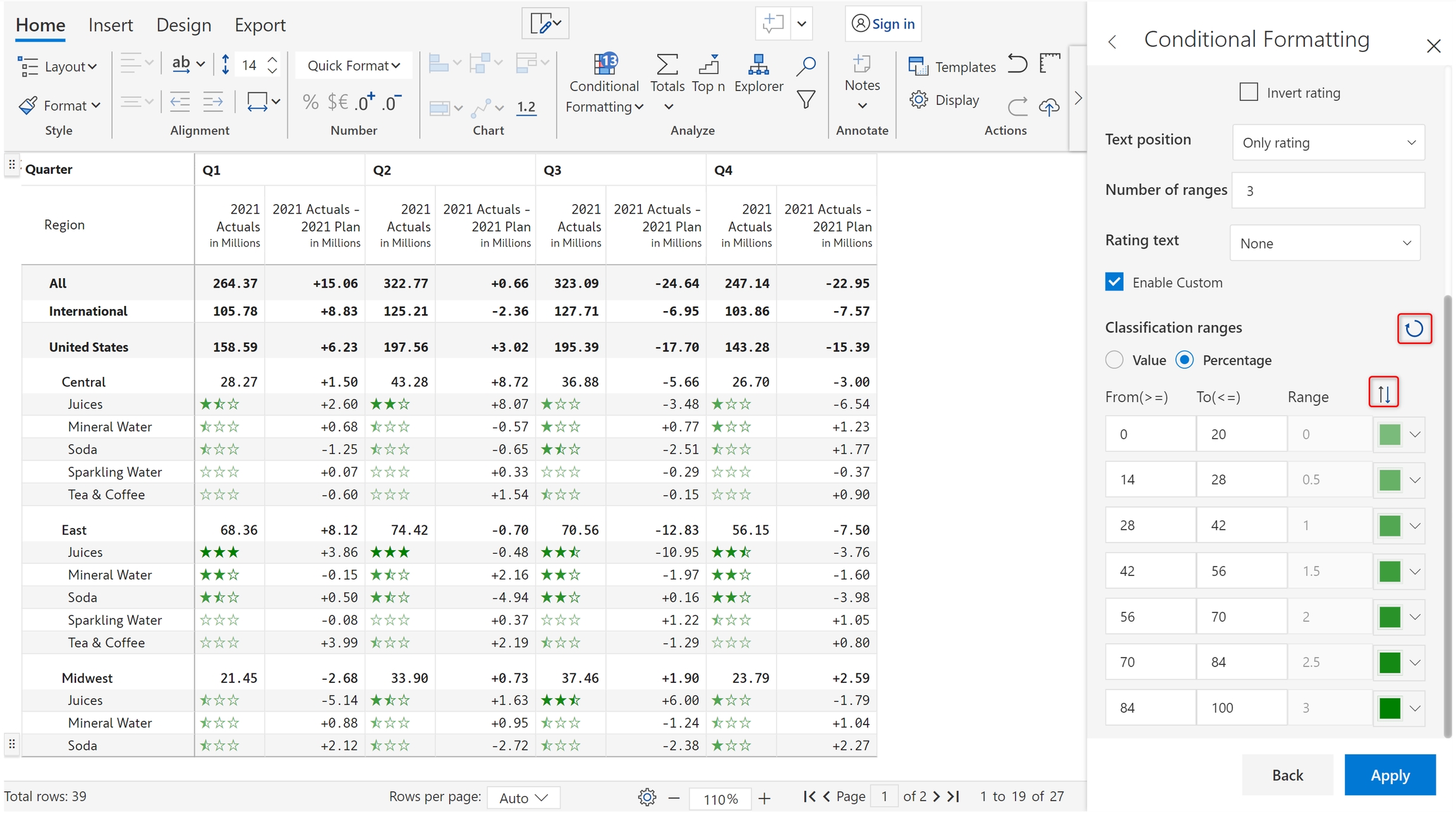This screenshot has height=815, width=1456.
Task: Open table settings gear in the footer
Action: tap(646, 797)
